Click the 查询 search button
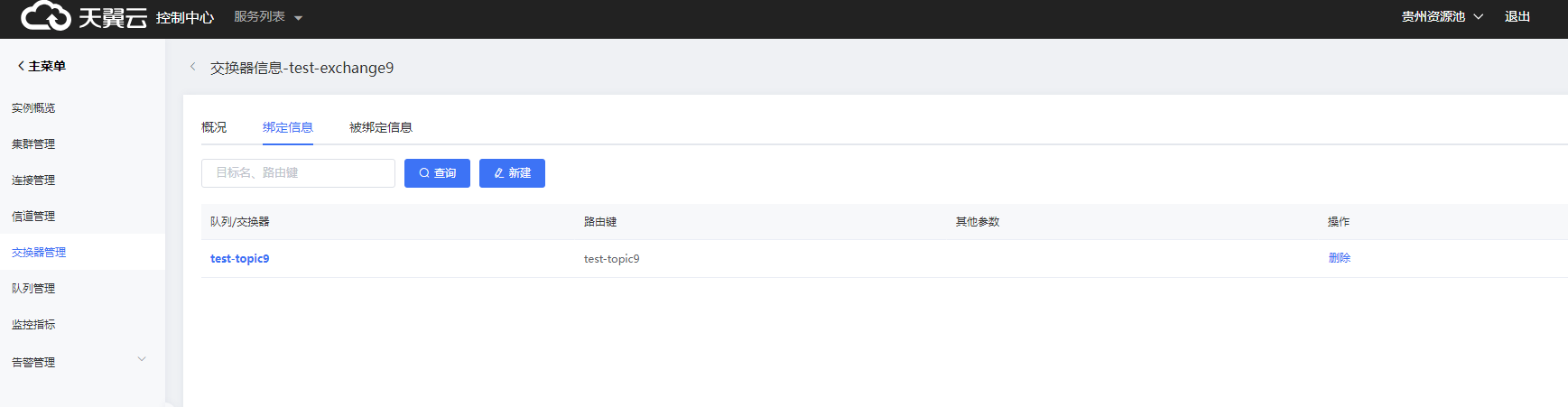Screen dimensions: 1568x407 [437, 173]
